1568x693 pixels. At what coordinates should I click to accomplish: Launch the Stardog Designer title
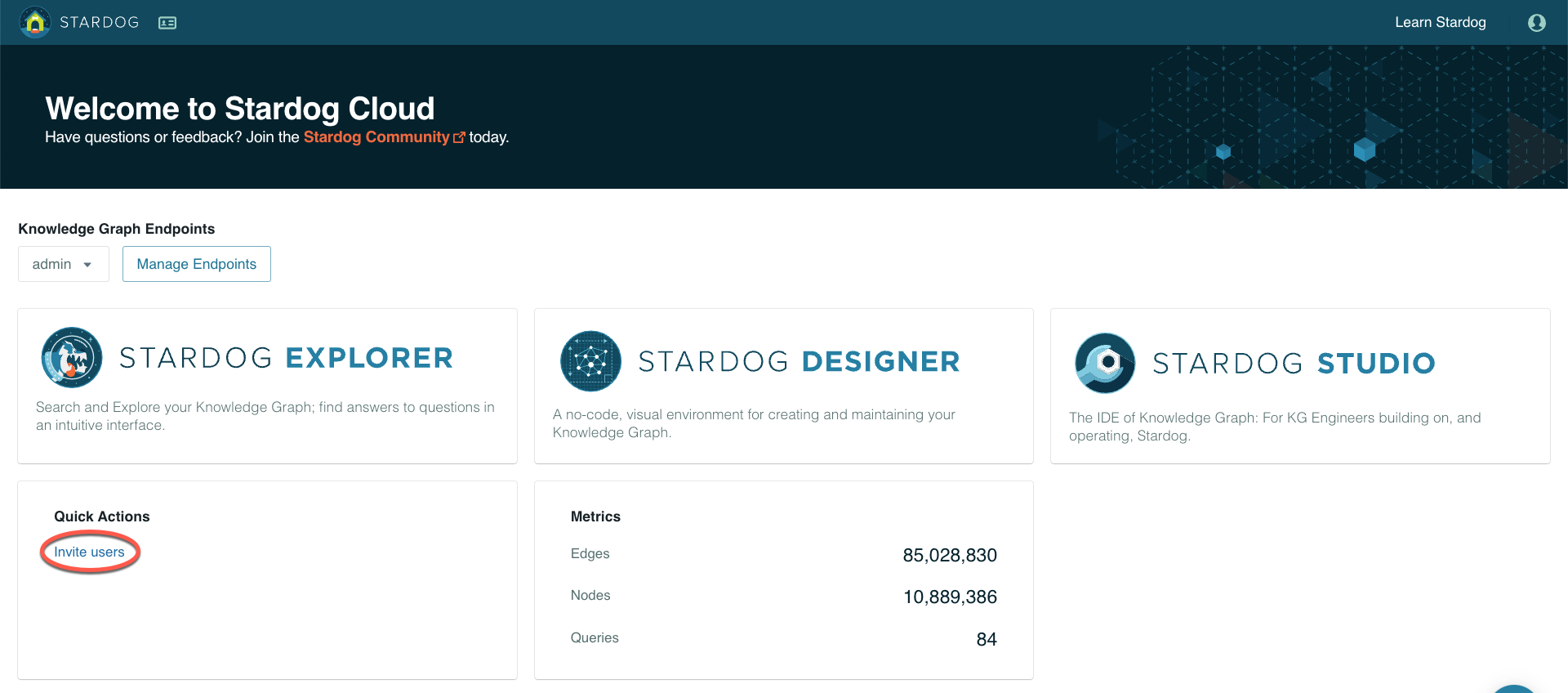799,361
